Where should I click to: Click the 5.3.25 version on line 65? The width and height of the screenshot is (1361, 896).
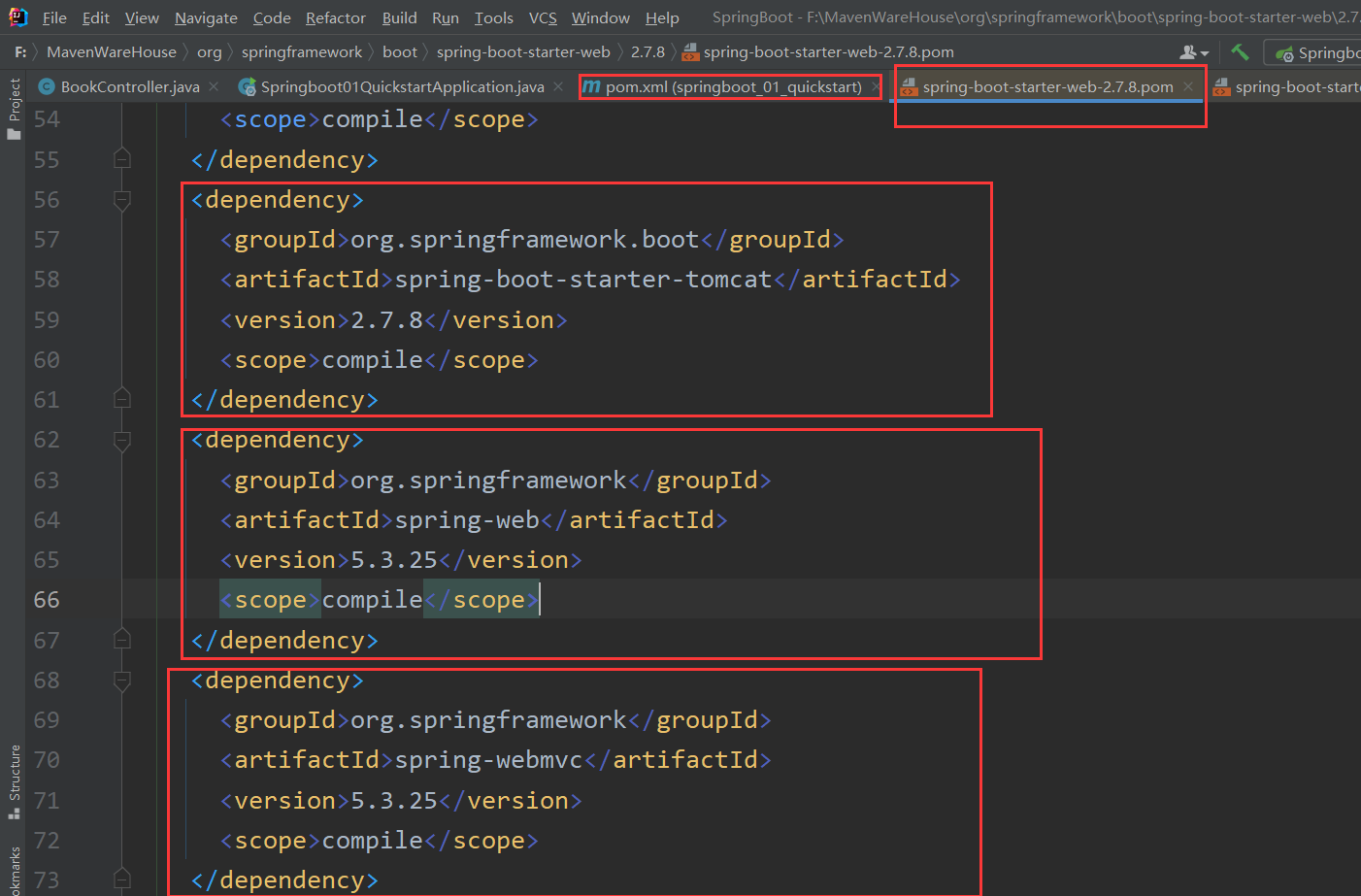[x=394, y=560]
